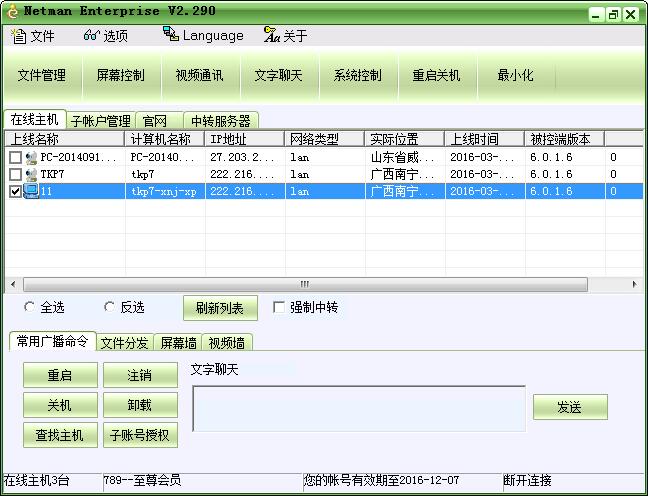Open the 关于 menu
This screenshot has width=648, height=496.
point(286,36)
